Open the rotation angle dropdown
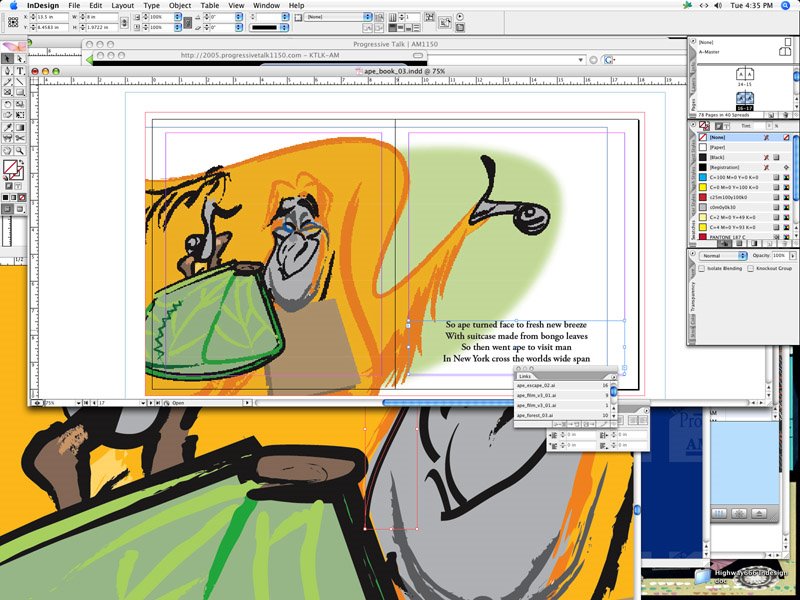The width and height of the screenshot is (800, 600). click(238, 17)
